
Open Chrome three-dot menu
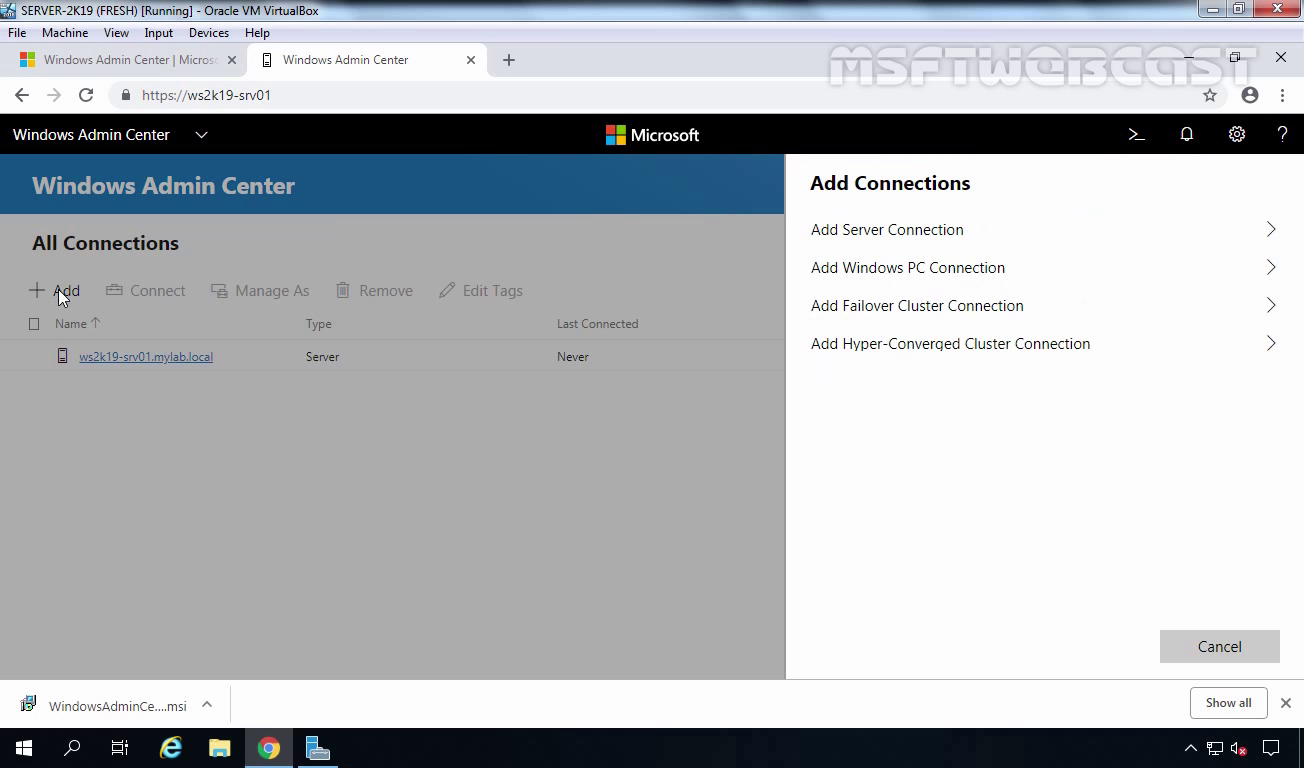pyautogui.click(x=1282, y=95)
